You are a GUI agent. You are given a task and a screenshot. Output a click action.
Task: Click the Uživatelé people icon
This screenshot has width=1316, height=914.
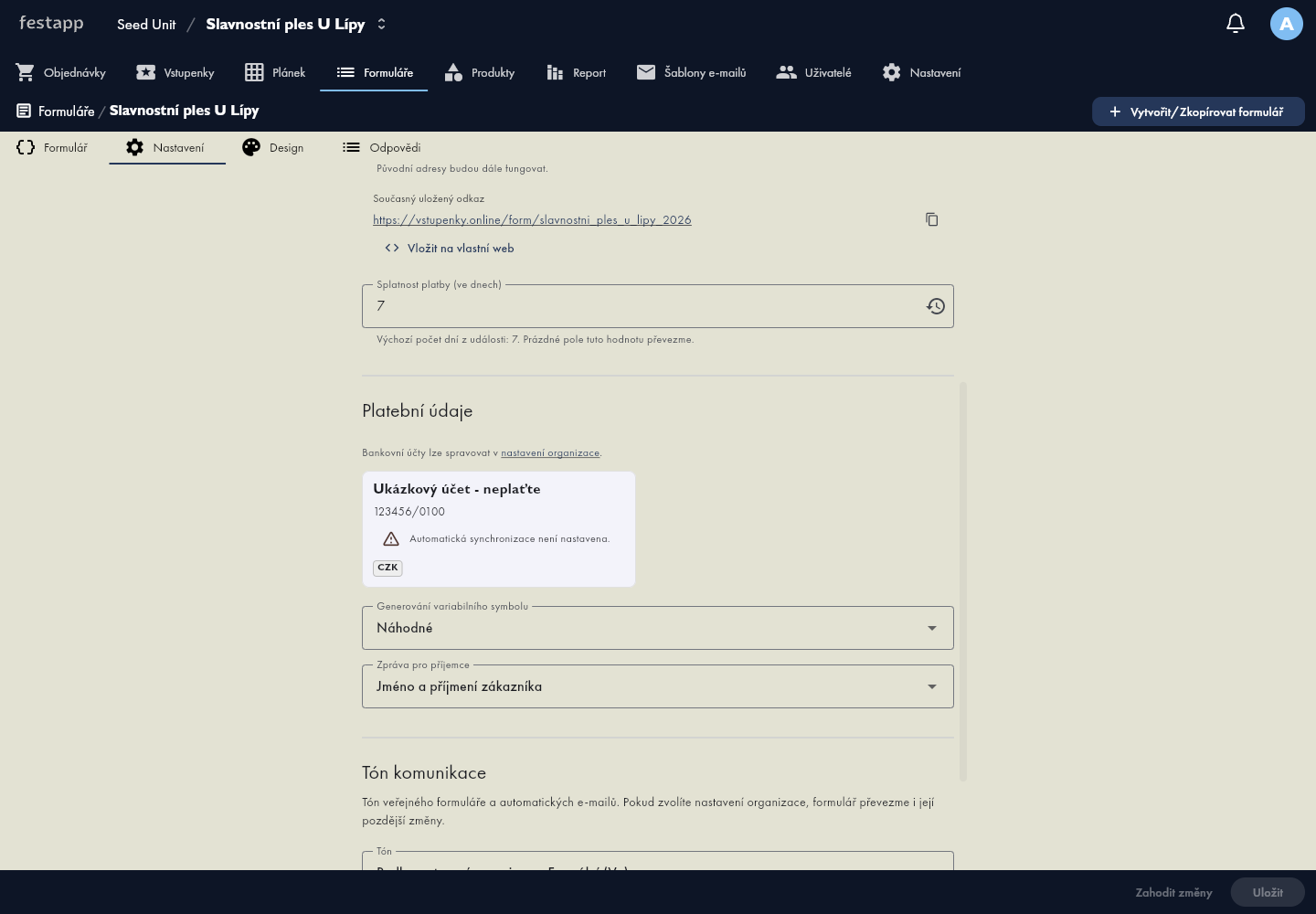click(x=786, y=72)
